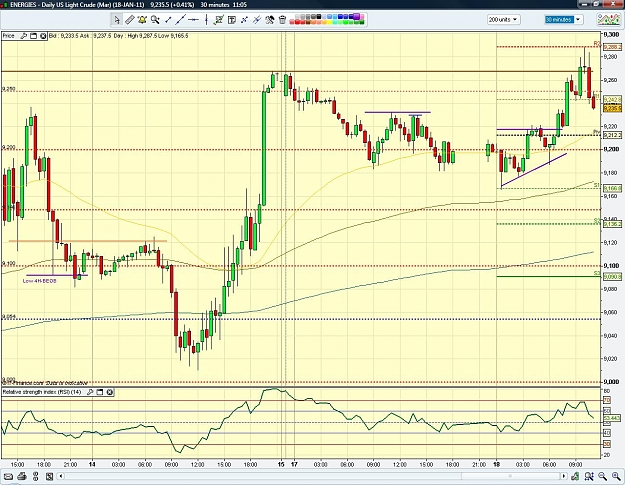This screenshot has width=625, height=485.
Task: Activate the magnifier zoom tool in the toolbar
Action: click(155, 20)
